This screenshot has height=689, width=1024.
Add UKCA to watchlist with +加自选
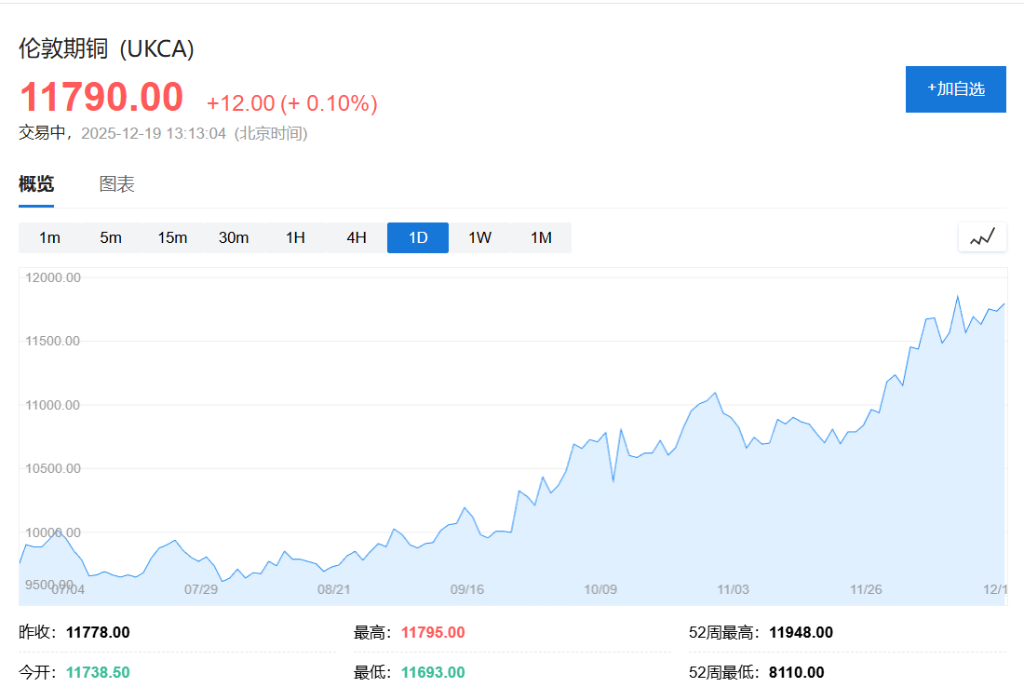click(955, 89)
